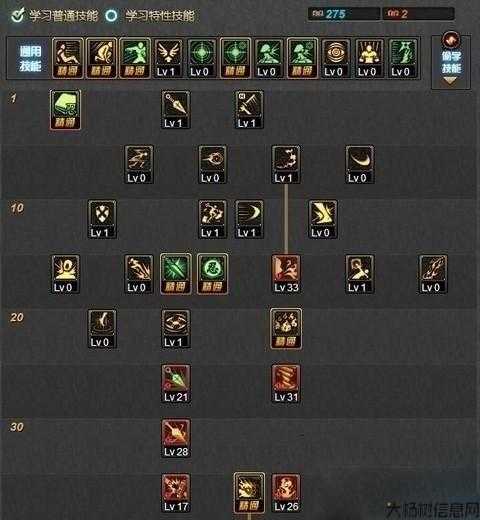Click the 通用技能 category label
This screenshot has width=480, height=520.
click(x=30, y=59)
